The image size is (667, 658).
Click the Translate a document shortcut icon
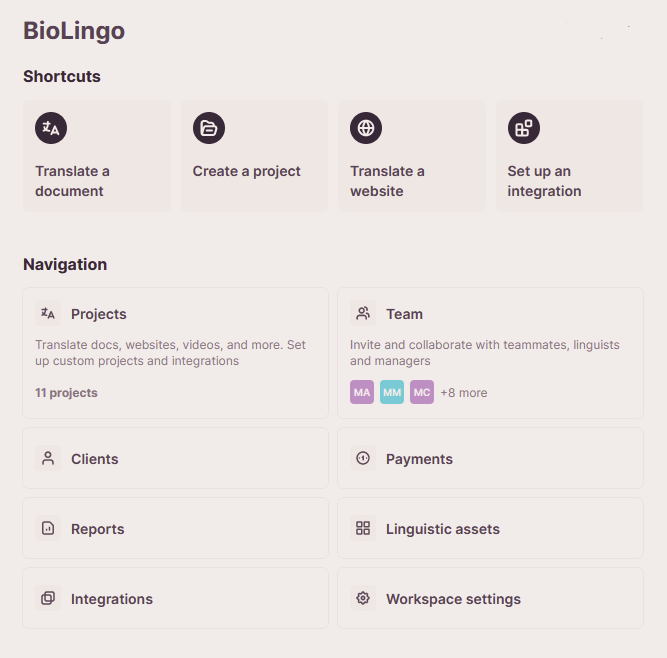[51, 128]
